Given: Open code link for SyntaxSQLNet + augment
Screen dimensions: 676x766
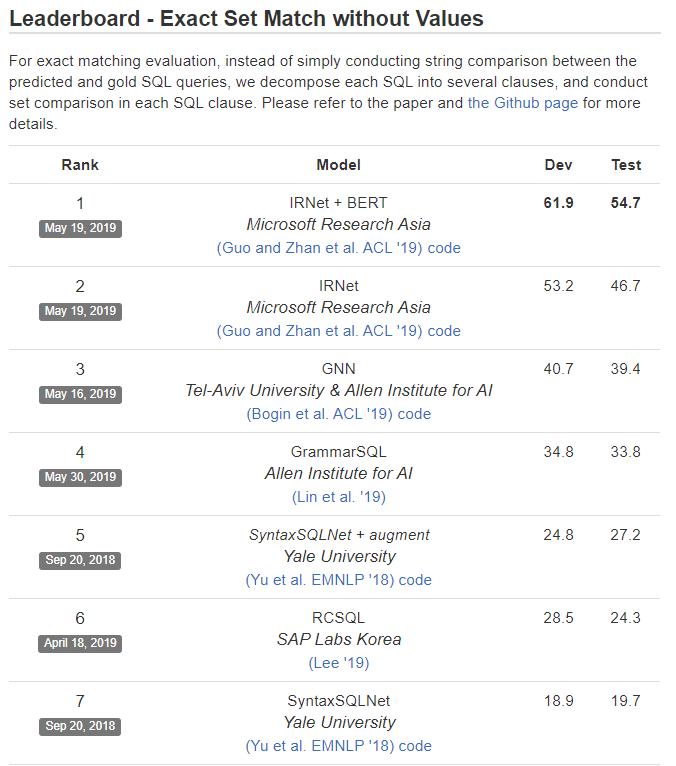Looking at the screenshot, I should click(415, 579).
